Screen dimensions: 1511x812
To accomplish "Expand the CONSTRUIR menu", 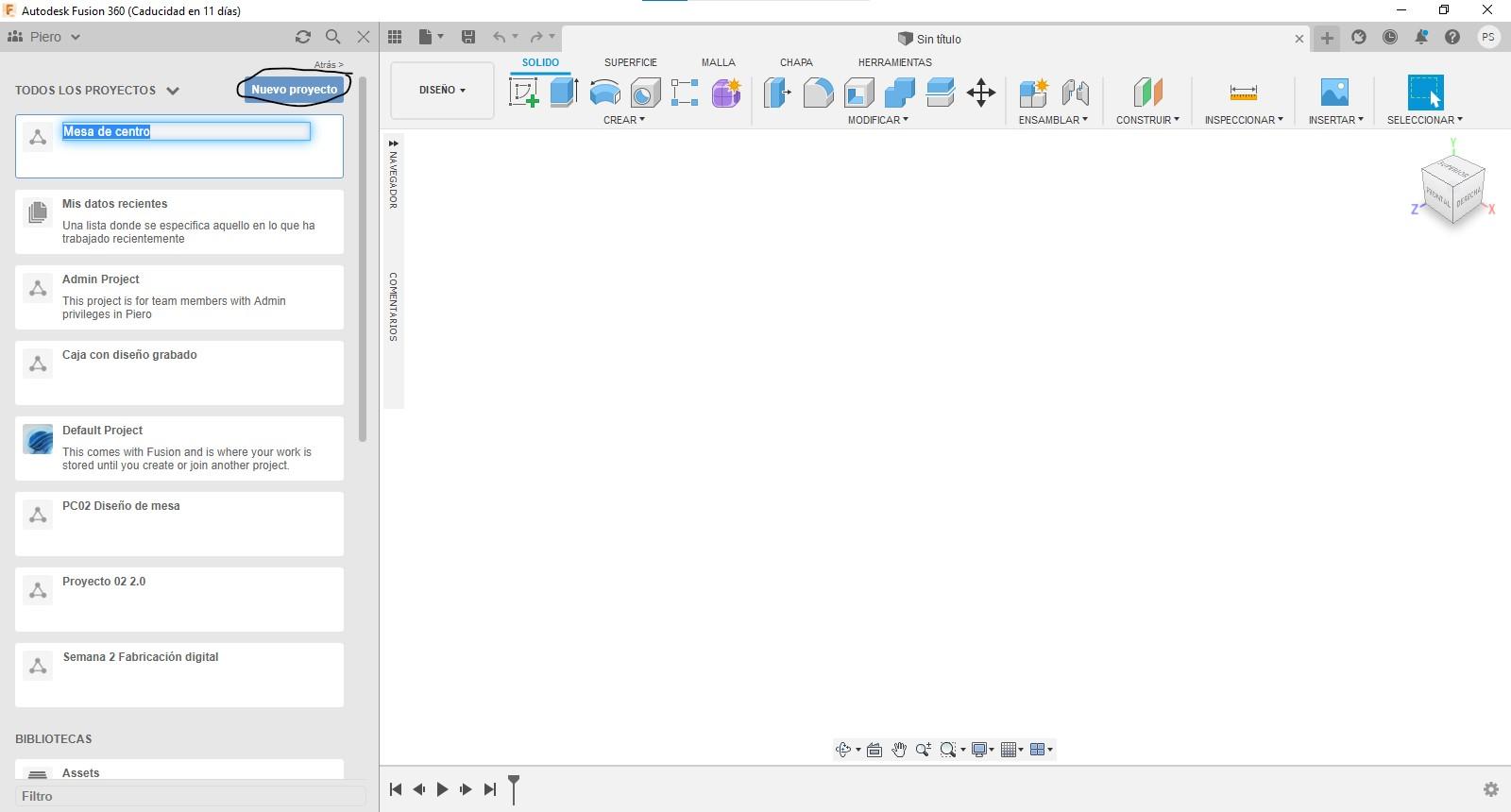I will click(1147, 120).
